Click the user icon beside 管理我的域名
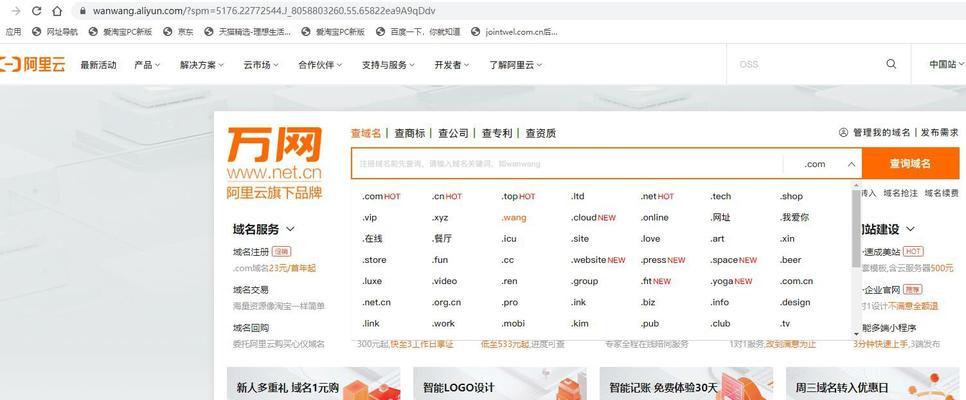Screen dimensions: 966x400 pos(843,133)
